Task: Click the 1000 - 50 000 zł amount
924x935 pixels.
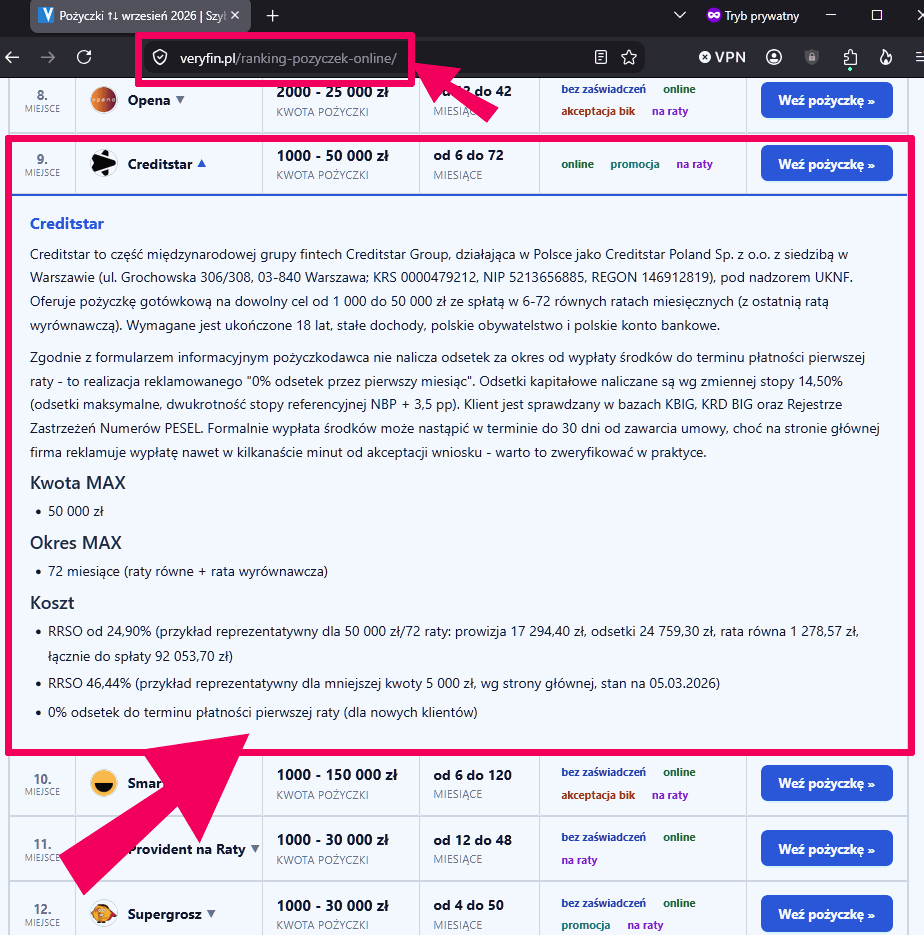Action: [333, 156]
